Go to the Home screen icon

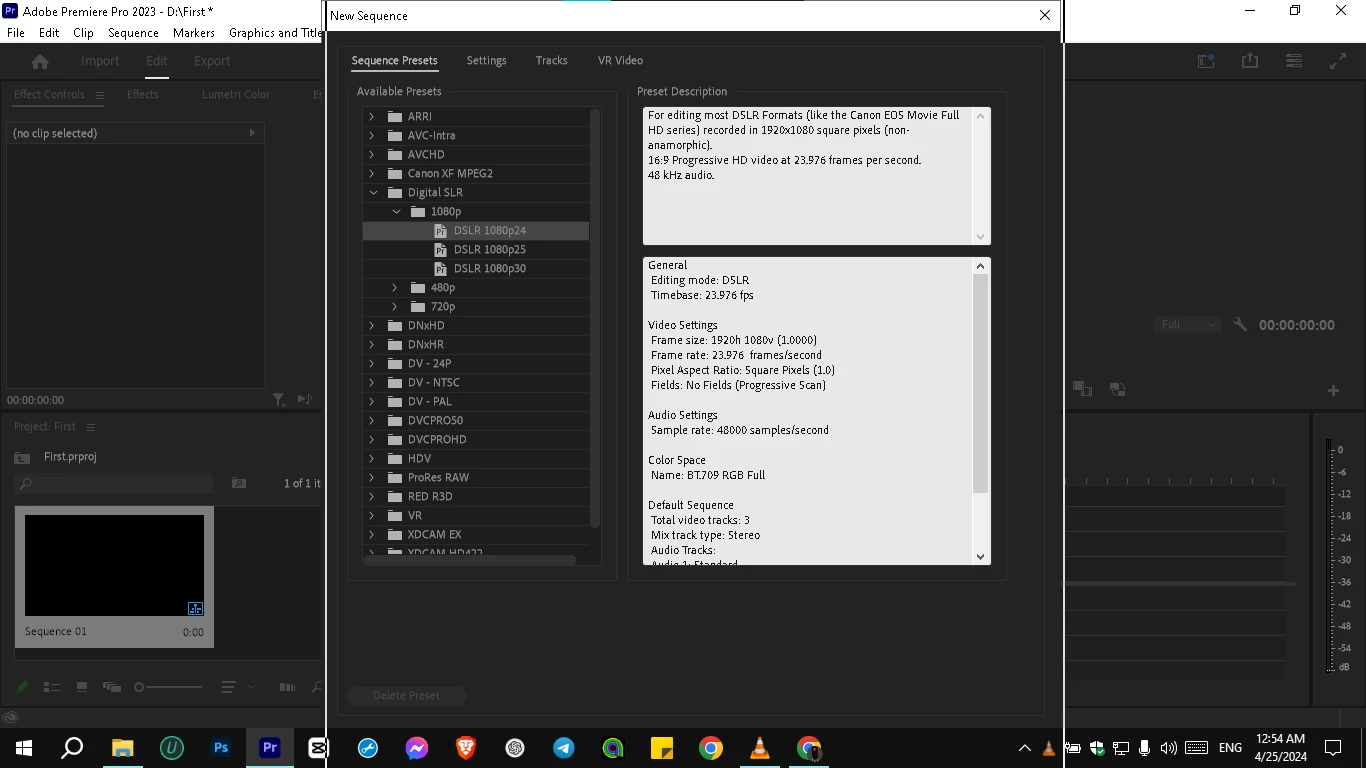coord(40,61)
